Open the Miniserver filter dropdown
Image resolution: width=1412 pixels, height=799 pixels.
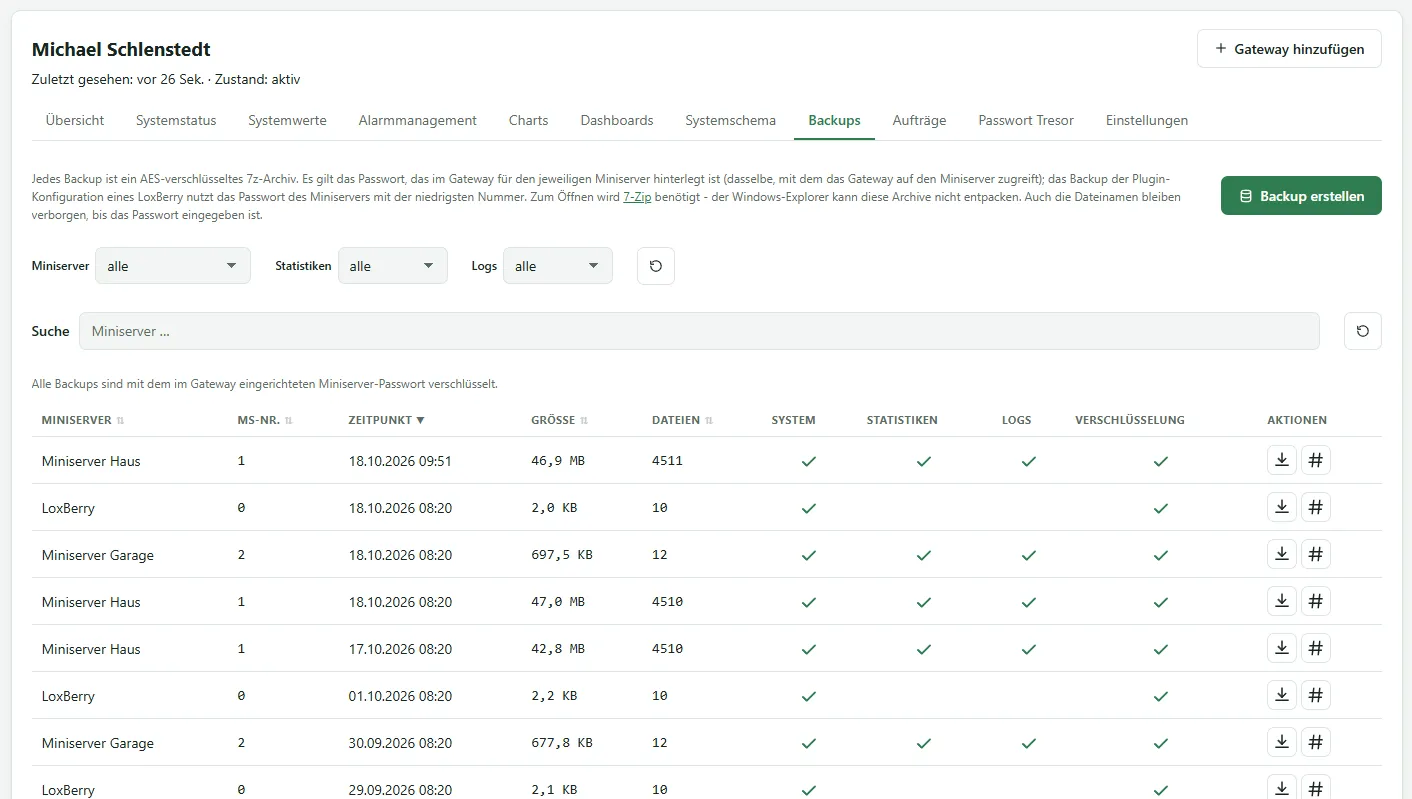(x=173, y=266)
